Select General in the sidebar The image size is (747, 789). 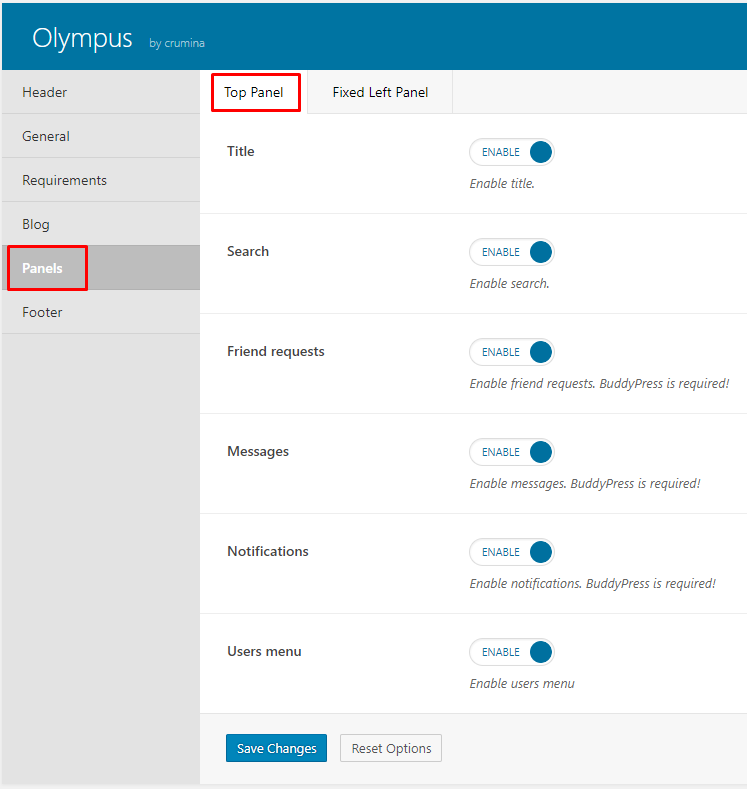(101, 136)
